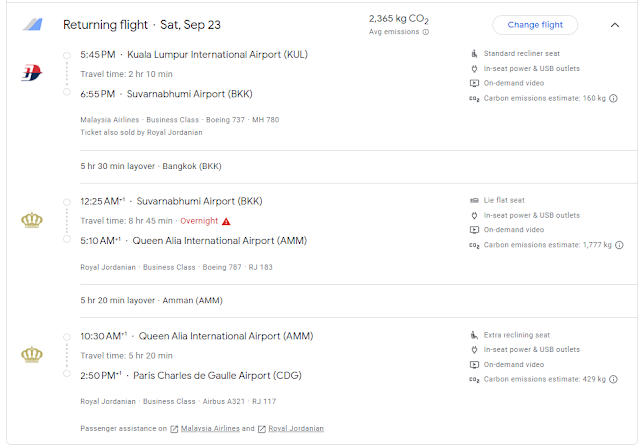
Task: Click Royal Jordanian crown logo for flight RJ 117
Action: click(x=30, y=354)
